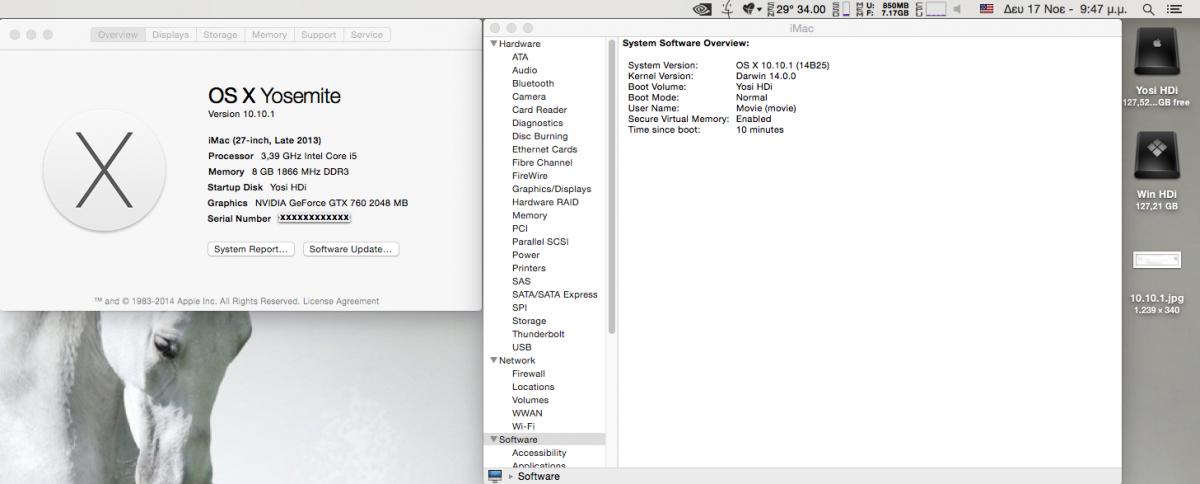
Task: Collapse the Network section triangle
Action: [493, 360]
